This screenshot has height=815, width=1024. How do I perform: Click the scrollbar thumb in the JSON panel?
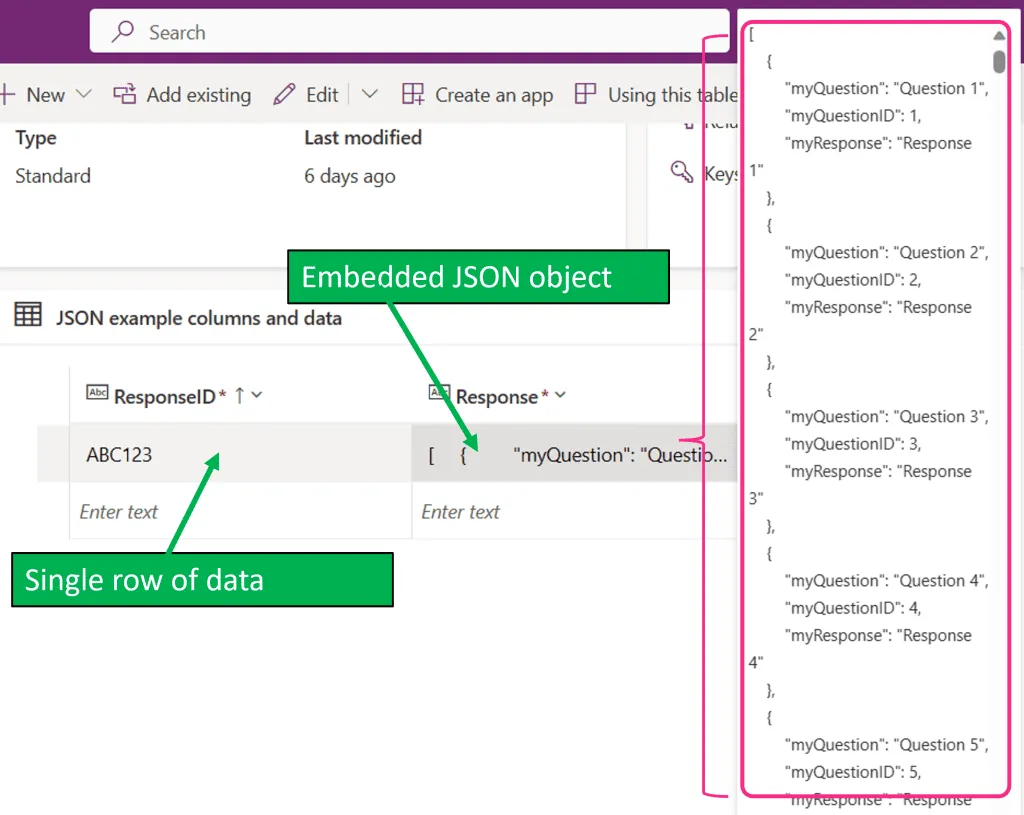(999, 61)
